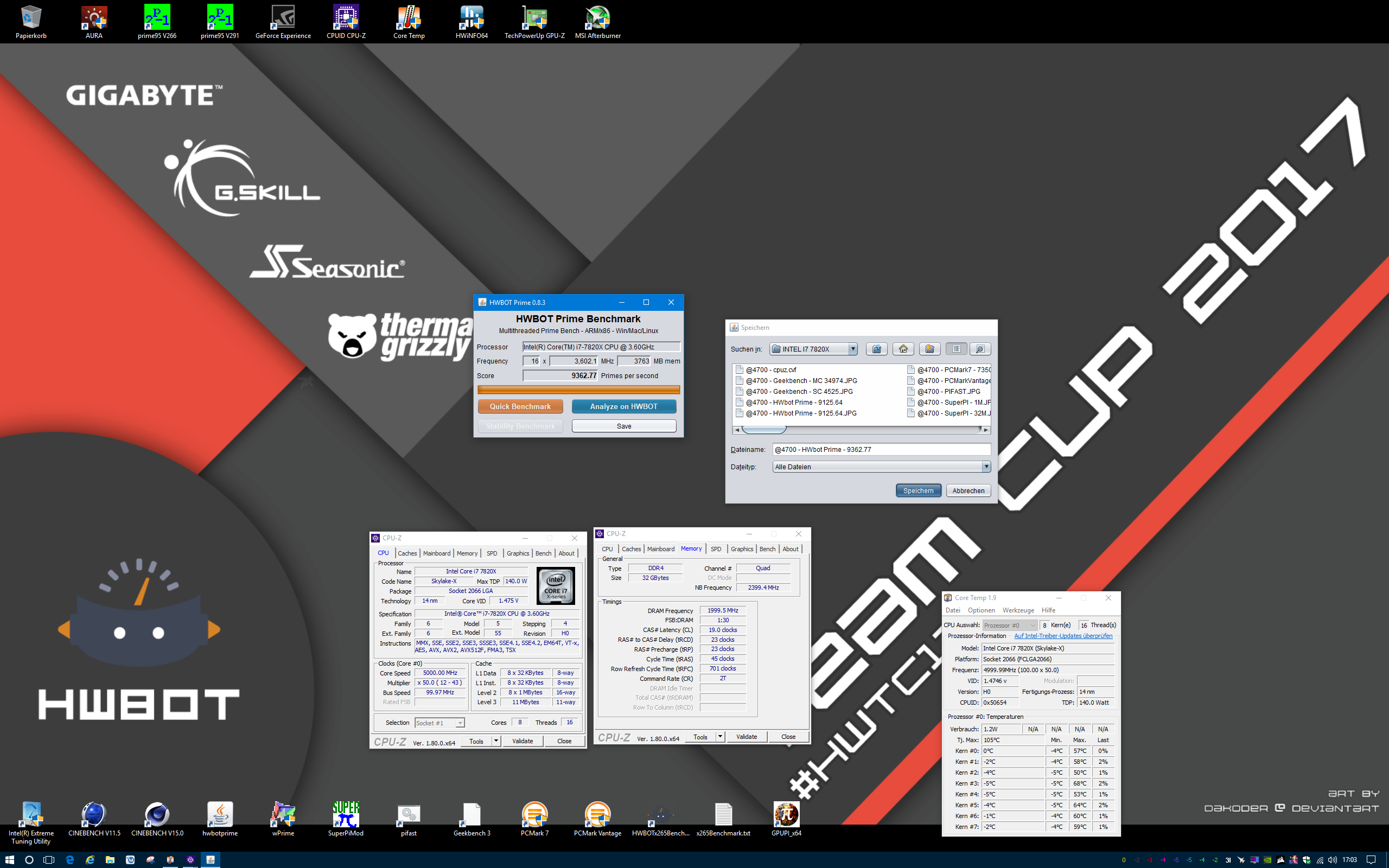Click Speichern to save the file
This screenshot has height=868, width=1389.
[919, 491]
